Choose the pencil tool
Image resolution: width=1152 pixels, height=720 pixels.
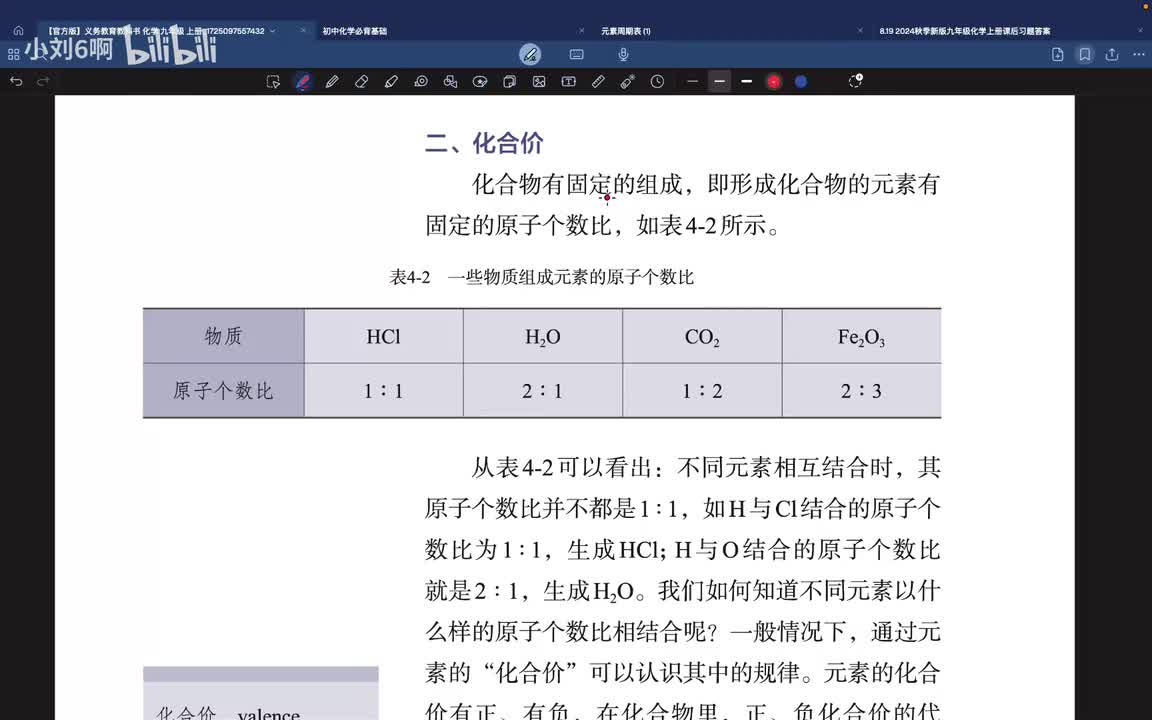pos(332,82)
